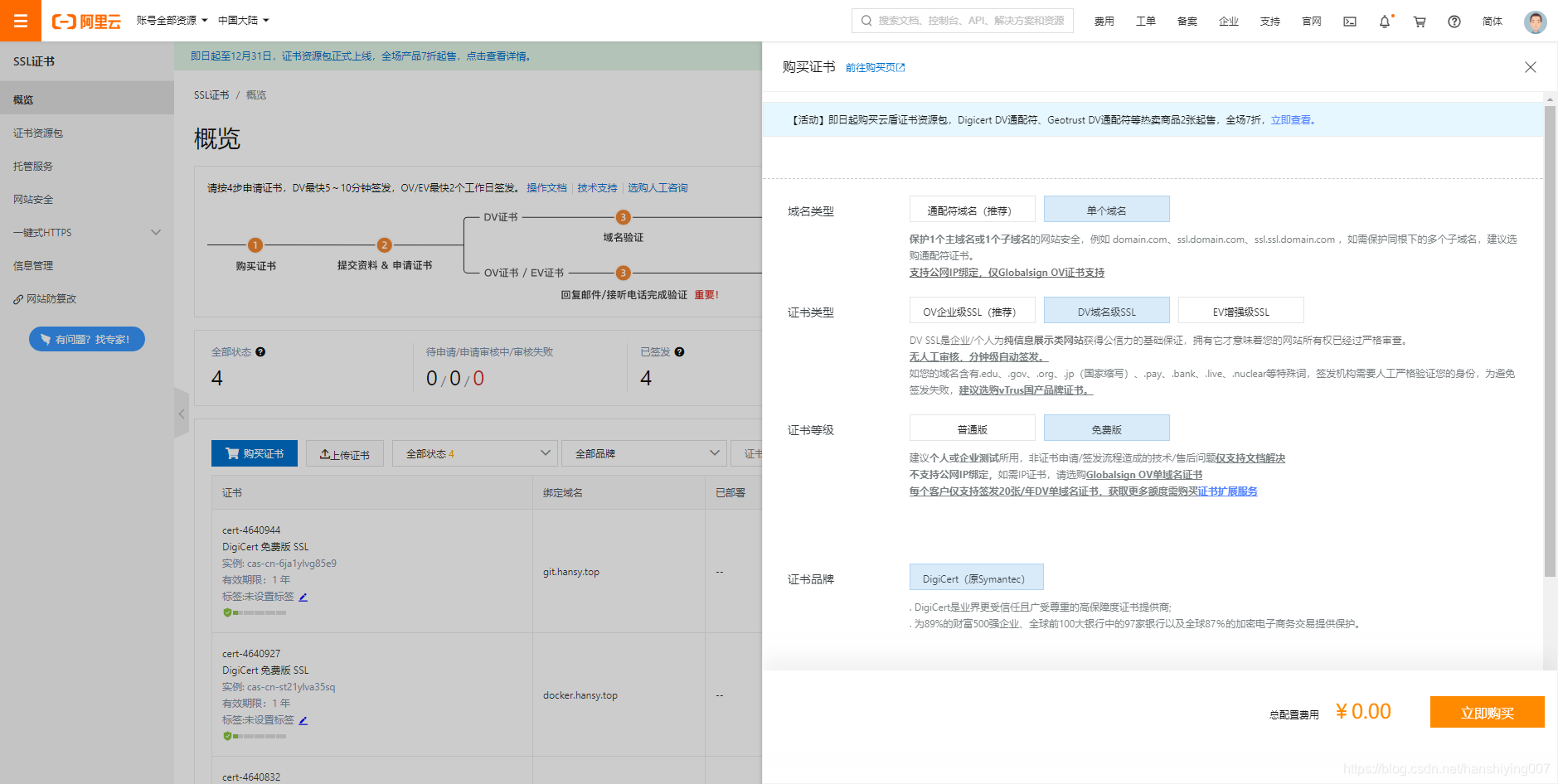This screenshot has height=784, width=1558.
Task: Collapse the sidebar with the arrow handle
Action: [x=182, y=413]
